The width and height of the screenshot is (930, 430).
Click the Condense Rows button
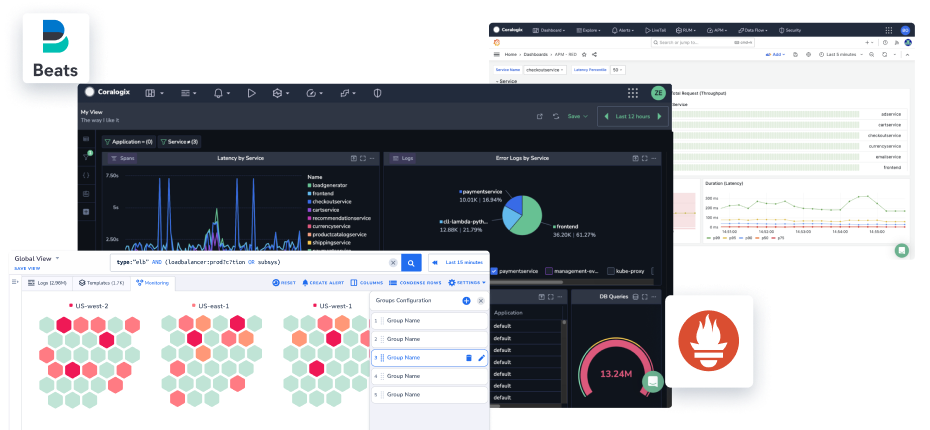(415, 283)
